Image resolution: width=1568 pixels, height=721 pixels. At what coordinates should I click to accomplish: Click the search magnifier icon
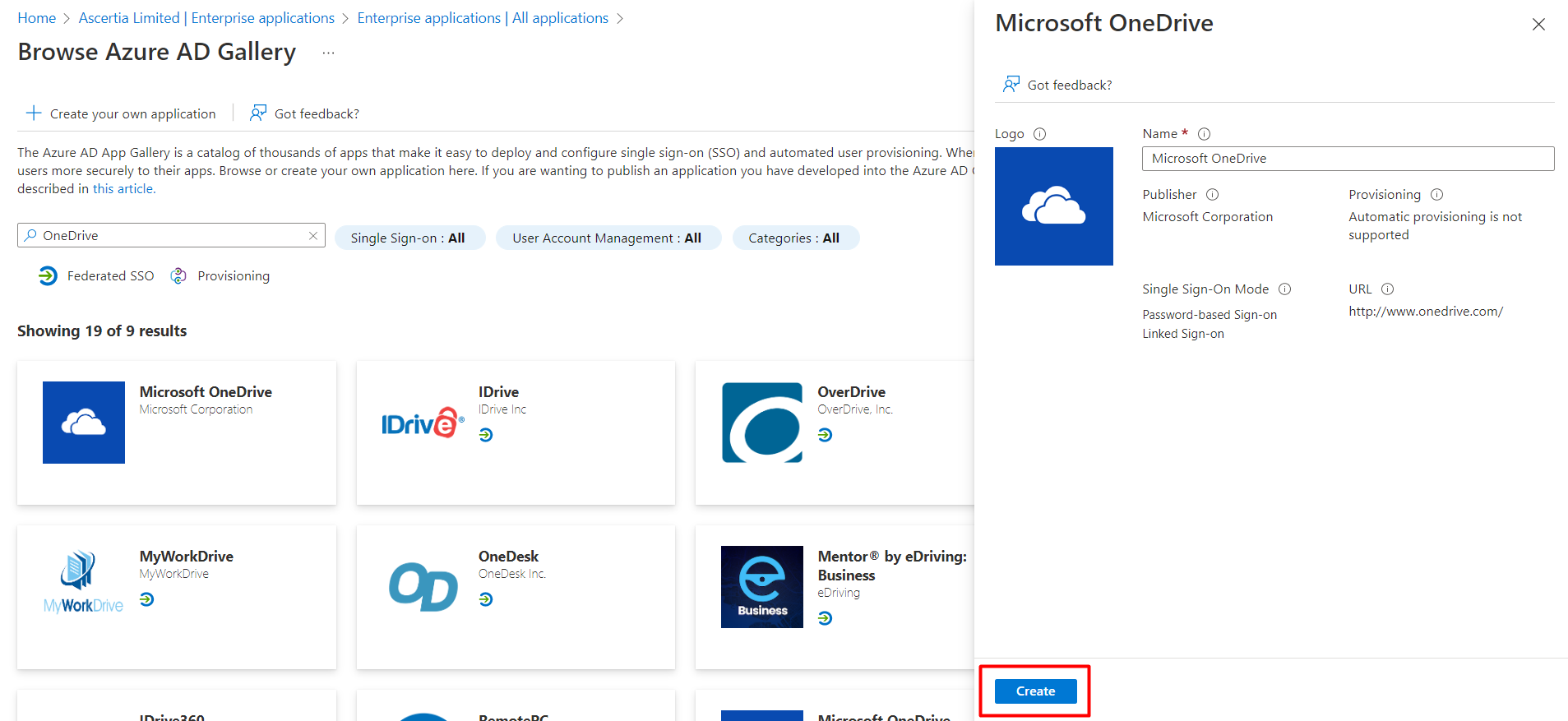click(x=30, y=235)
